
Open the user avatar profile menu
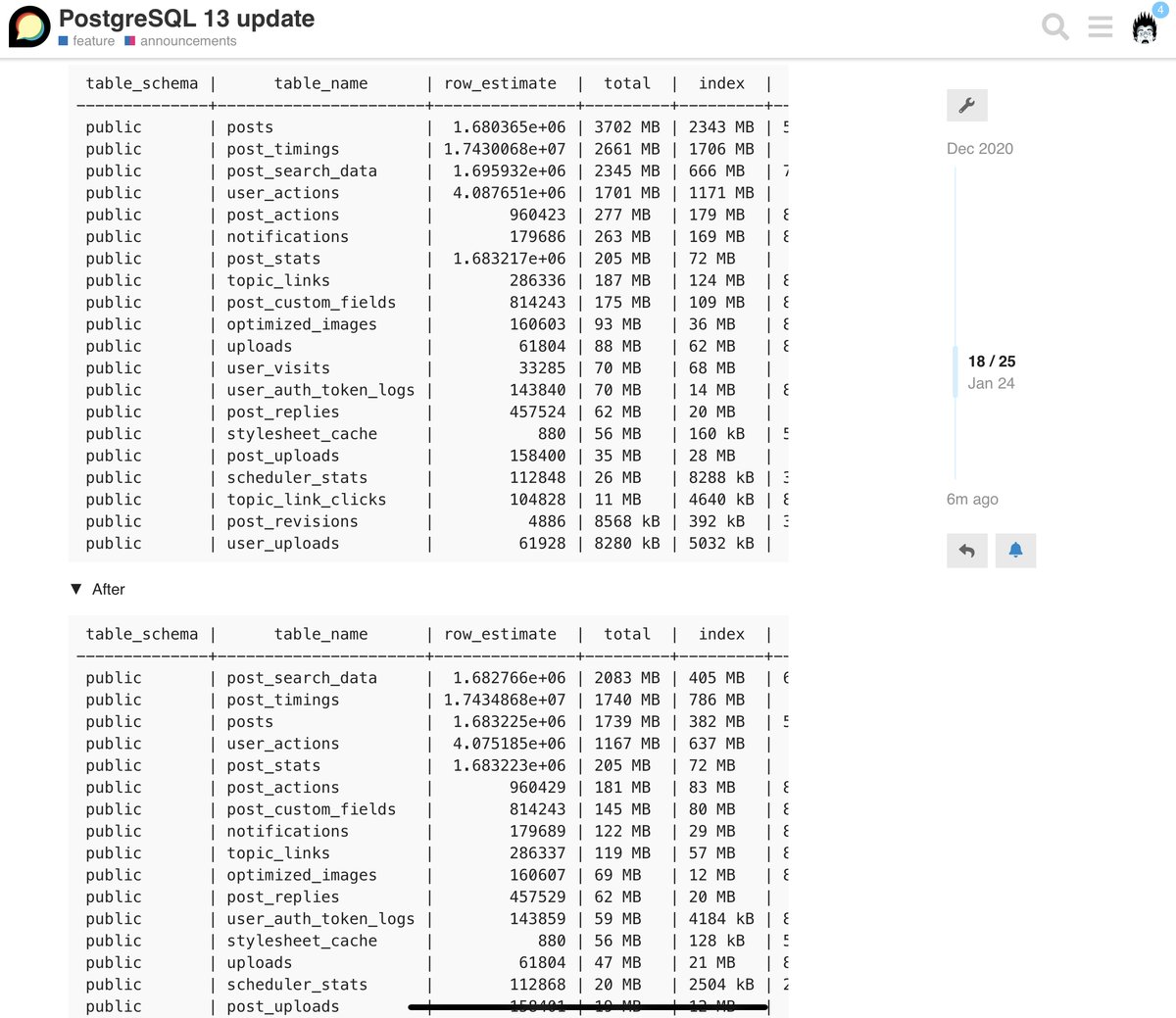[1144, 28]
